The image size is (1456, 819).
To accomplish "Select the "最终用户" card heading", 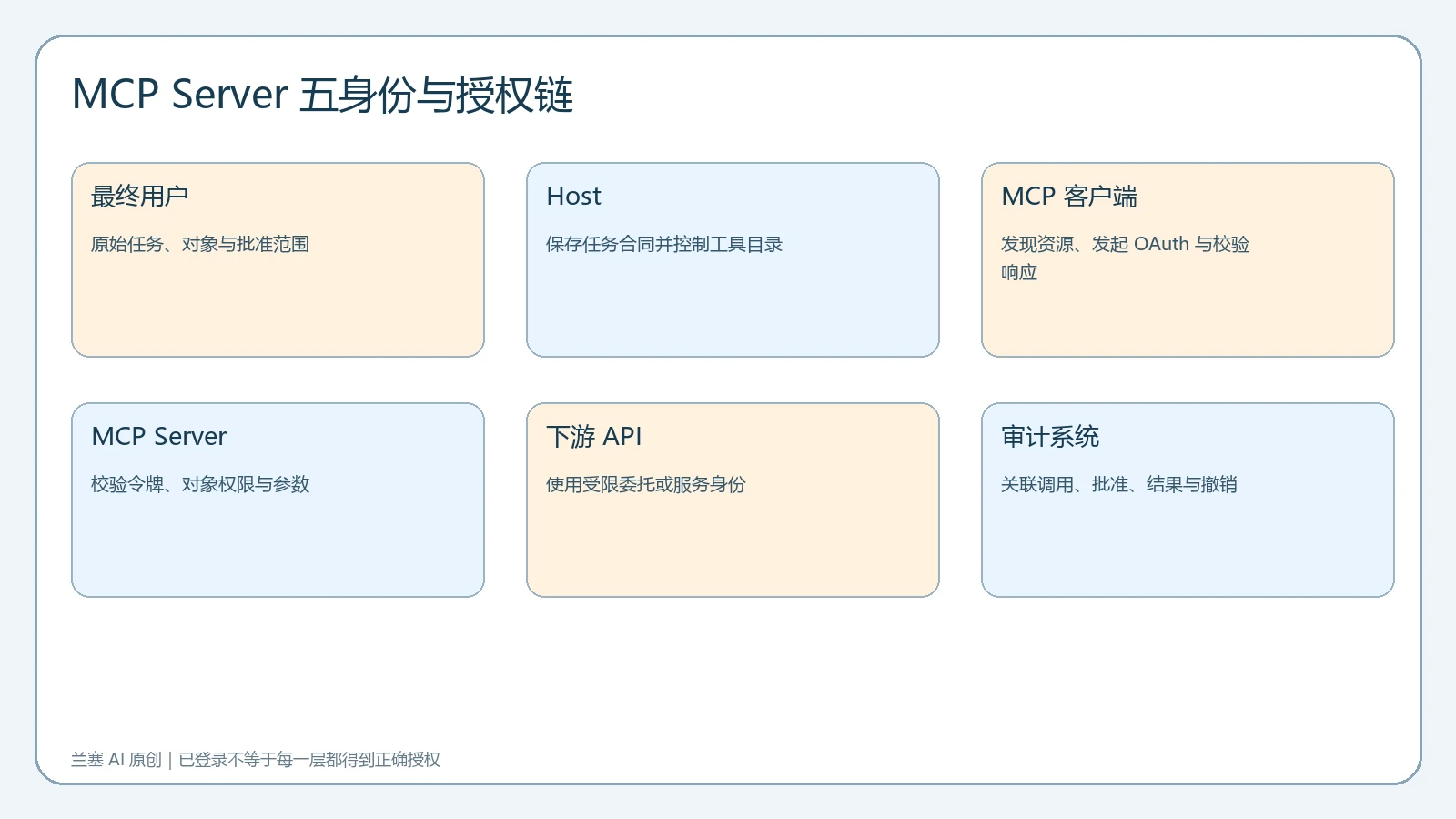I will click(140, 197).
